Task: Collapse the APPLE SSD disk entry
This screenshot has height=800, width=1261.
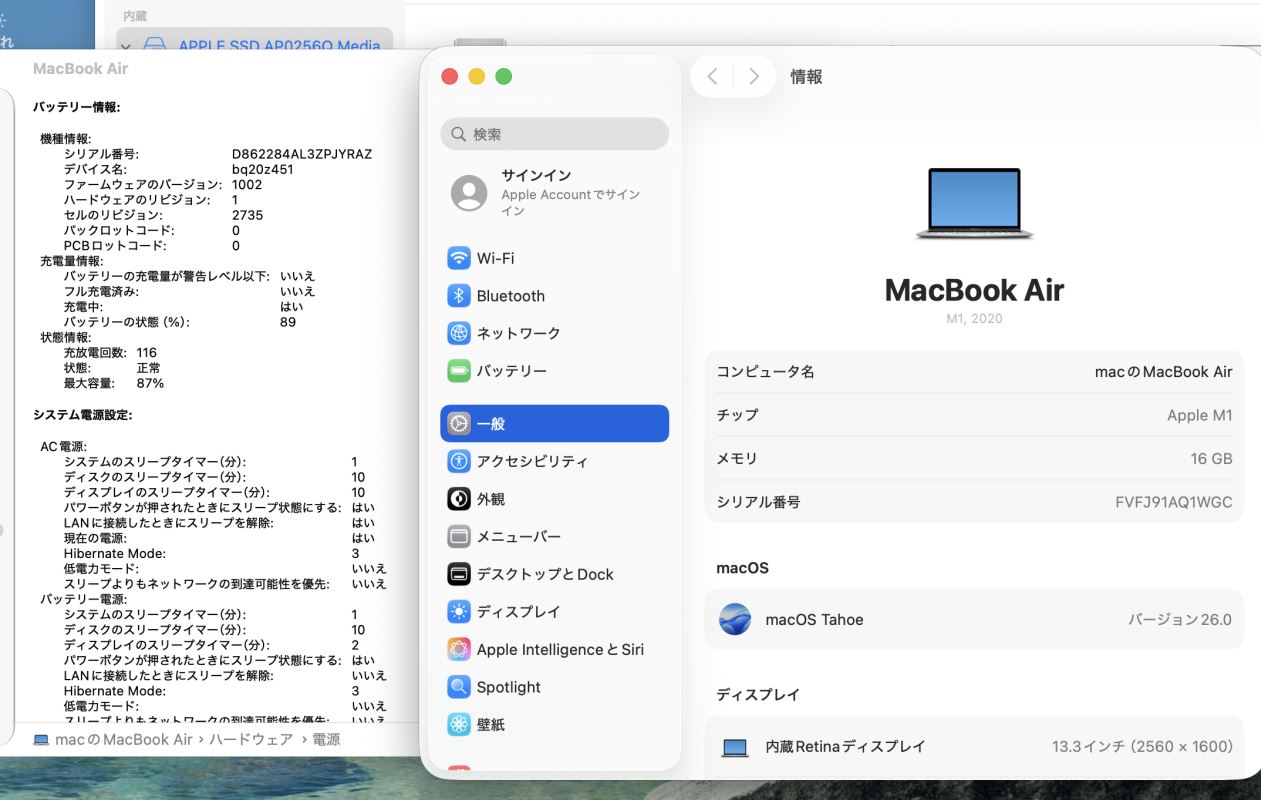Action: (x=126, y=46)
